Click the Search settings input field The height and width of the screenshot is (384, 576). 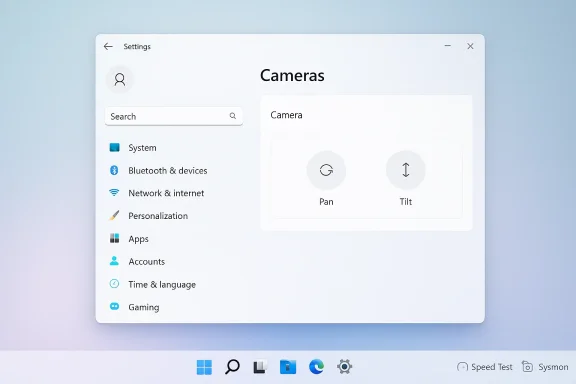click(174, 116)
